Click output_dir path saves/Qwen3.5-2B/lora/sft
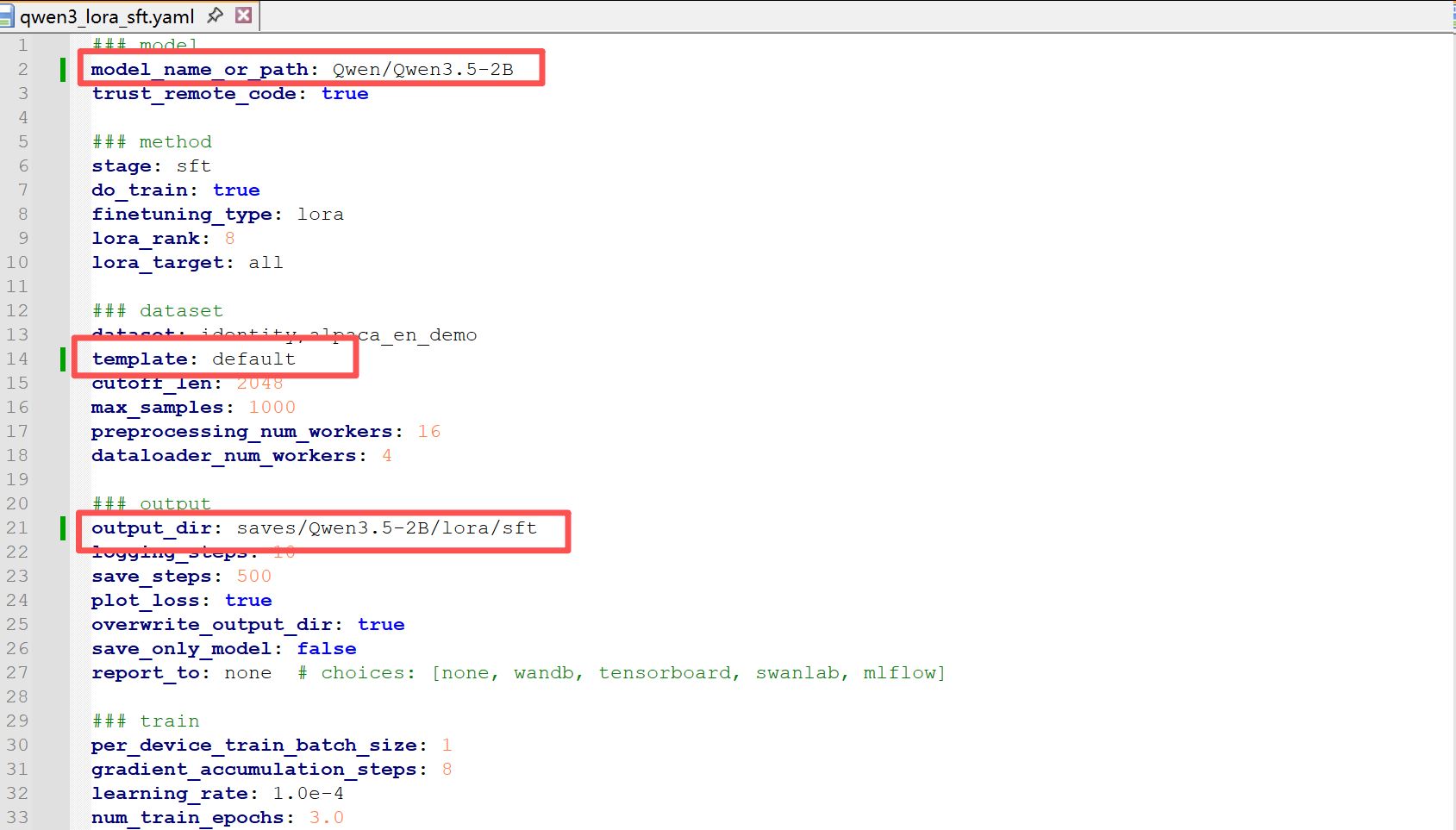 click(387, 528)
